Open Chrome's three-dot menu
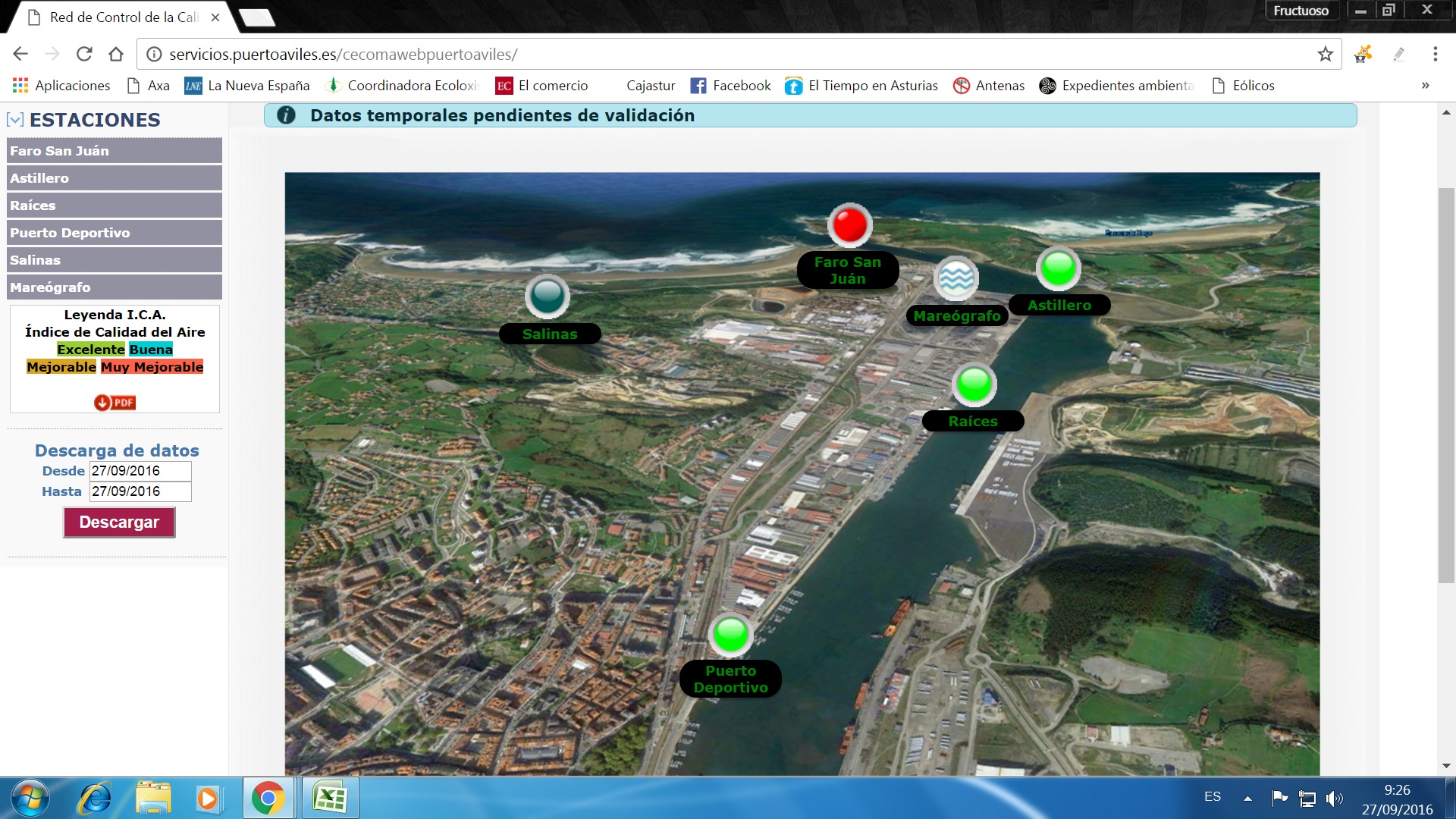The width and height of the screenshot is (1456, 819). coord(1435,55)
